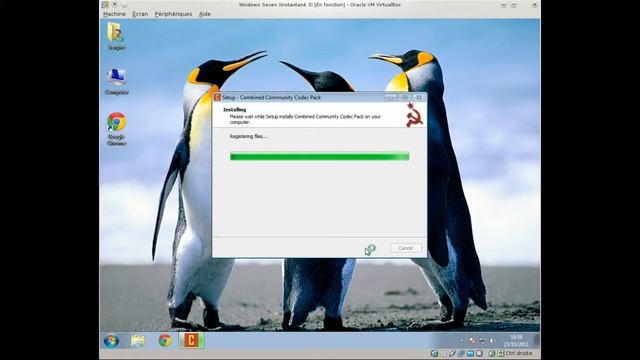Close the Codec Pack setup window
This screenshot has height=360, width=640.
[419, 98]
